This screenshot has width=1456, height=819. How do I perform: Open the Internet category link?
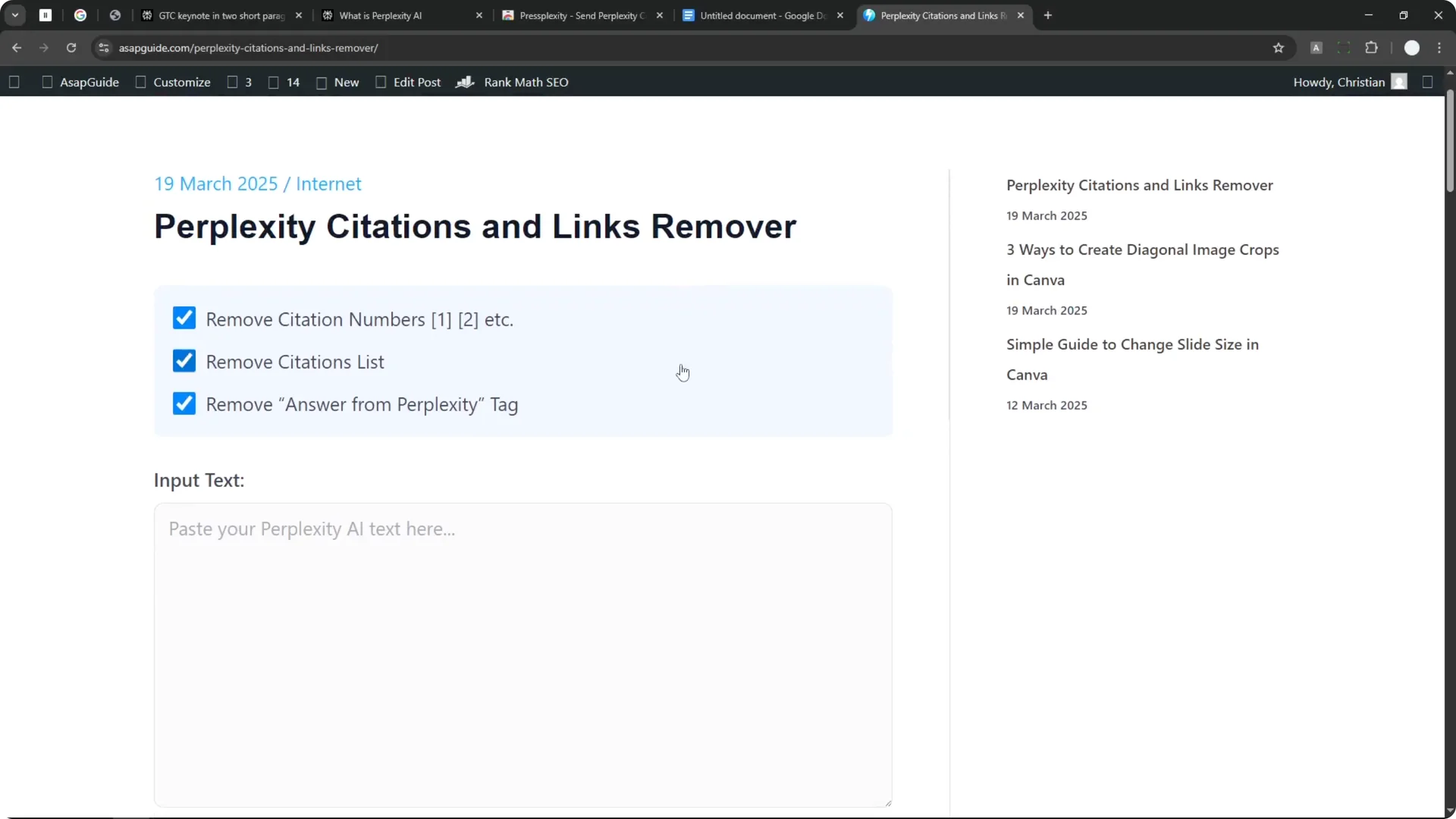328,184
